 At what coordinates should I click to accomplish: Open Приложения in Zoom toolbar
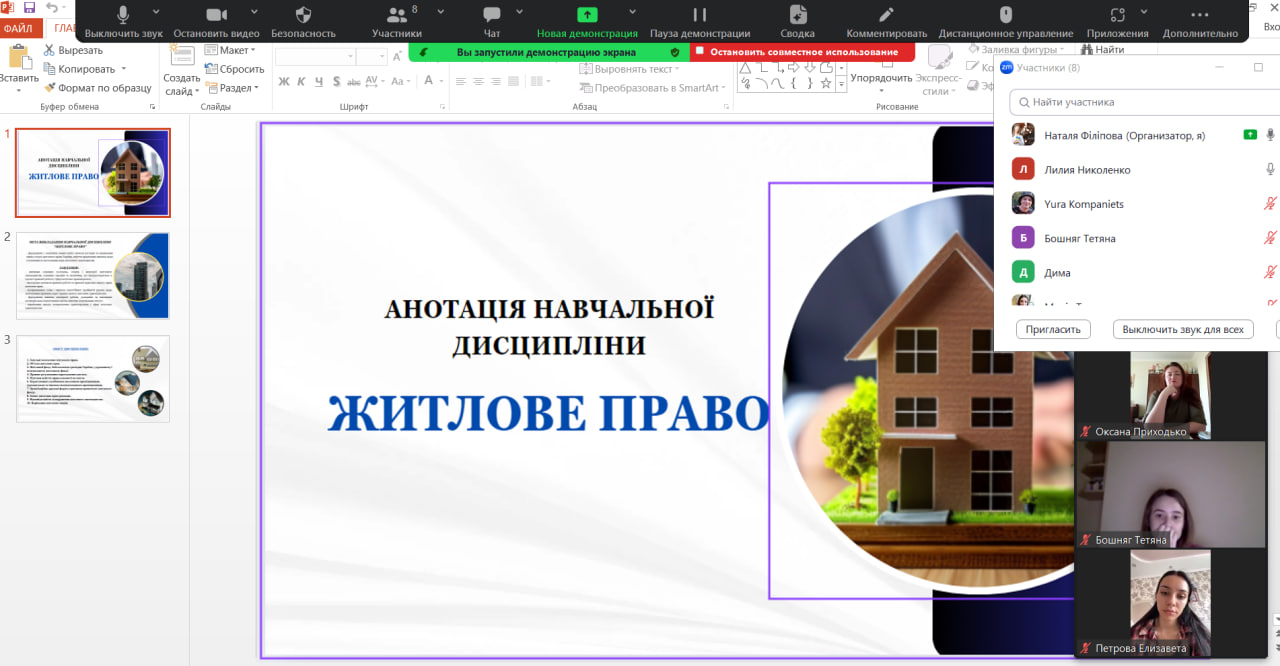pos(1118,21)
